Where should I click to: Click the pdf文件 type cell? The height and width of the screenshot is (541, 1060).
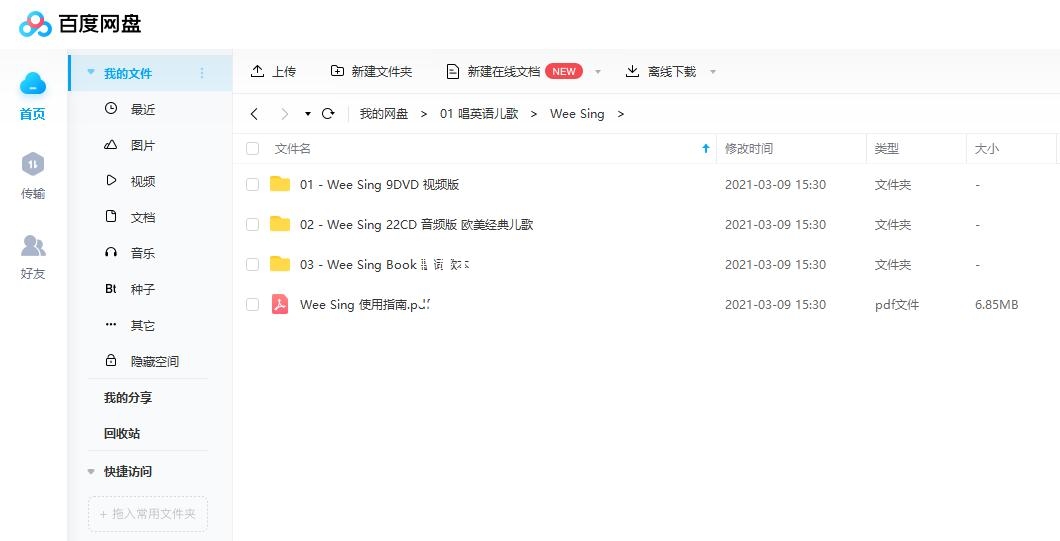click(896, 305)
